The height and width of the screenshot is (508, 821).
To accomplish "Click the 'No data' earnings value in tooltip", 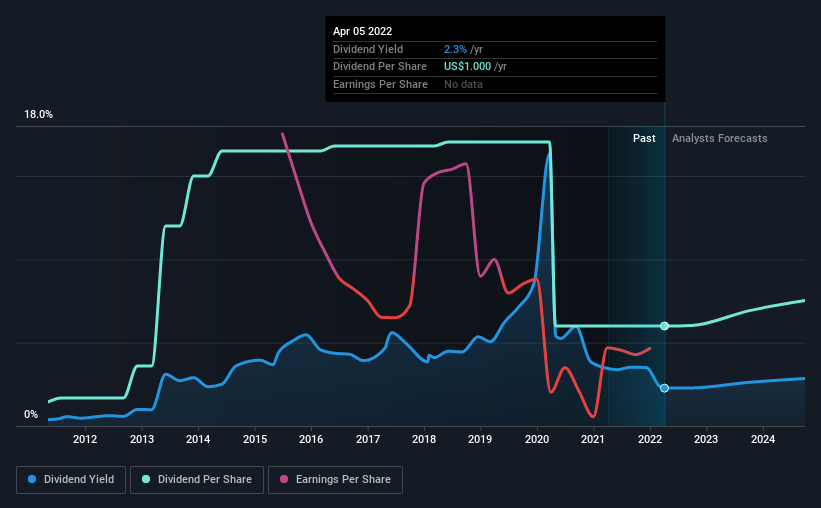I will tap(463, 84).
